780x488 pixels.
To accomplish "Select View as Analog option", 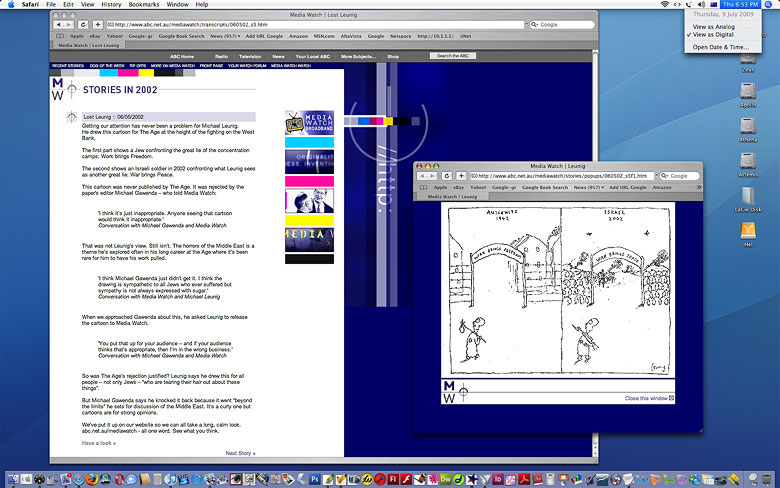I will [x=713, y=27].
